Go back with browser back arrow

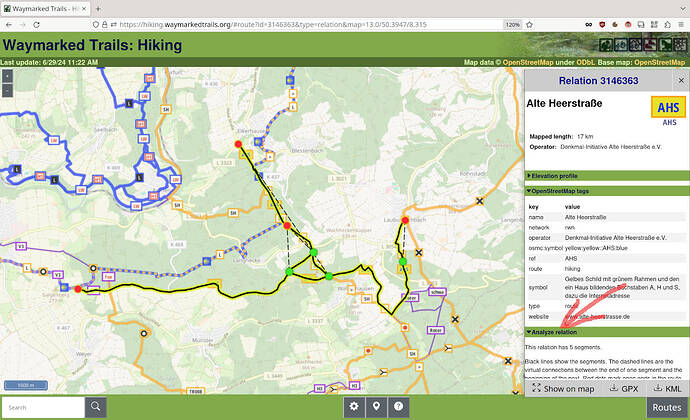tap(9, 25)
